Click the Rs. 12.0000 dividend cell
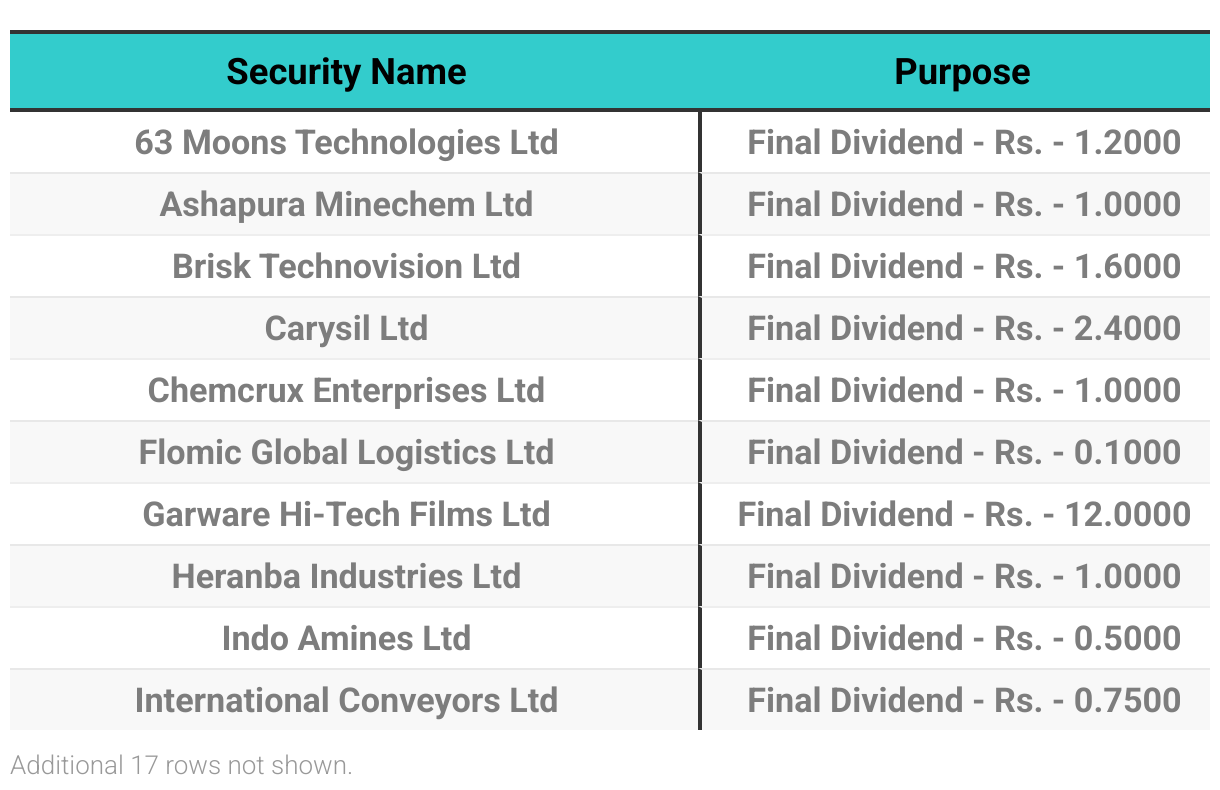The height and width of the screenshot is (790, 1220). (964, 514)
